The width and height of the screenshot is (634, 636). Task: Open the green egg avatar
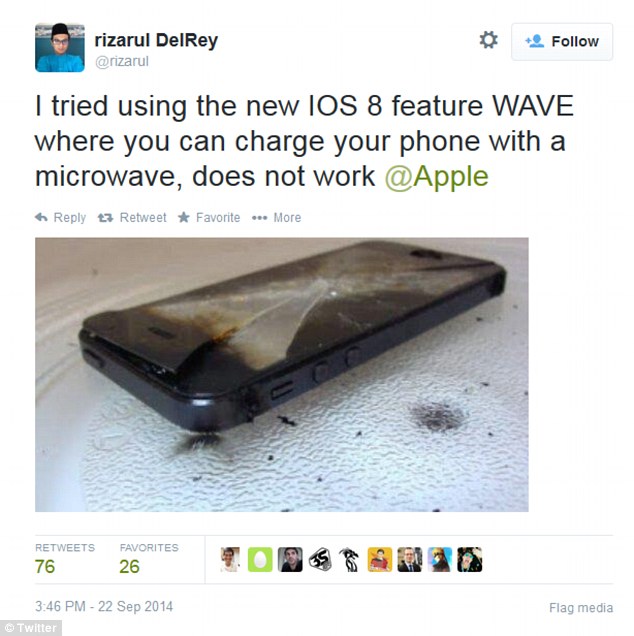click(x=260, y=560)
